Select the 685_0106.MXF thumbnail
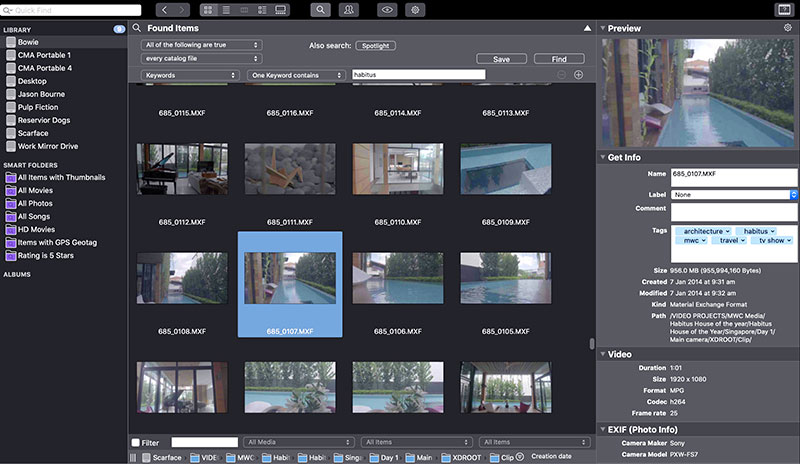Image resolution: width=800 pixels, height=464 pixels. tap(398, 278)
